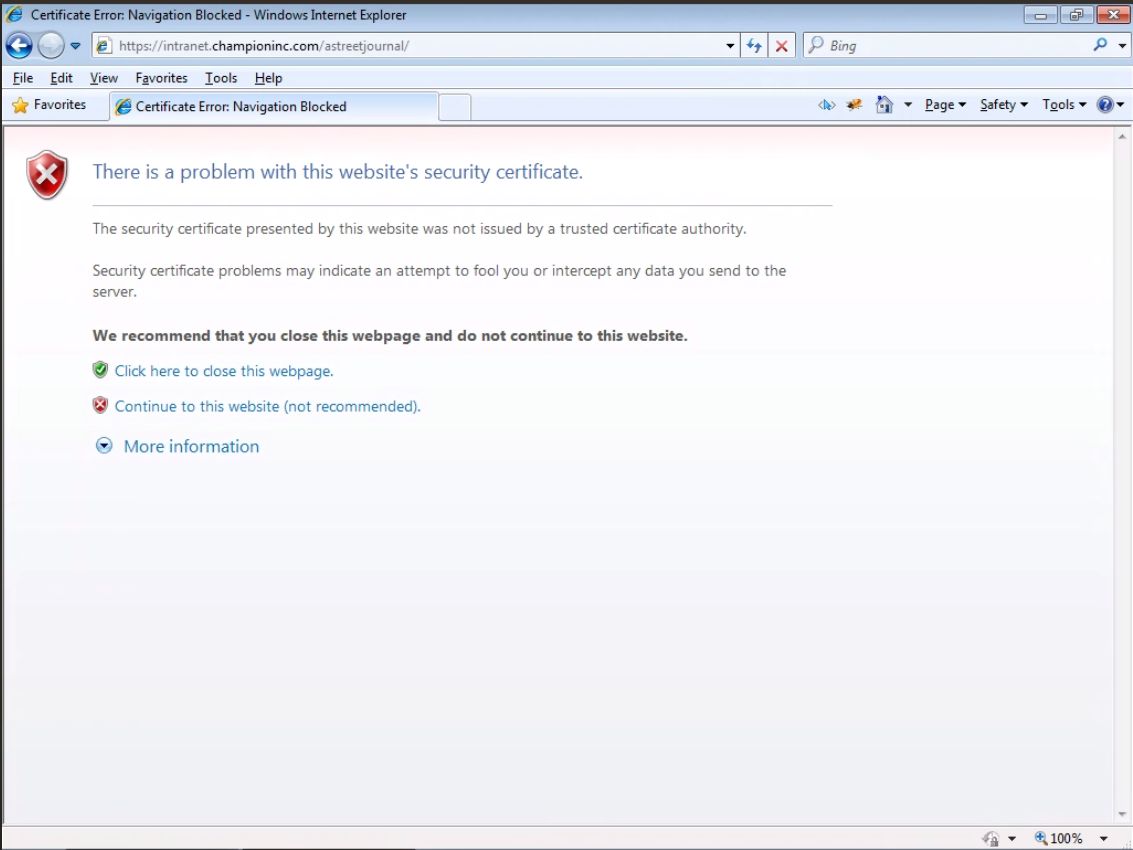The image size is (1133, 850).
Task: Click the security zone lock icon in status bar
Action: point(991,838)
